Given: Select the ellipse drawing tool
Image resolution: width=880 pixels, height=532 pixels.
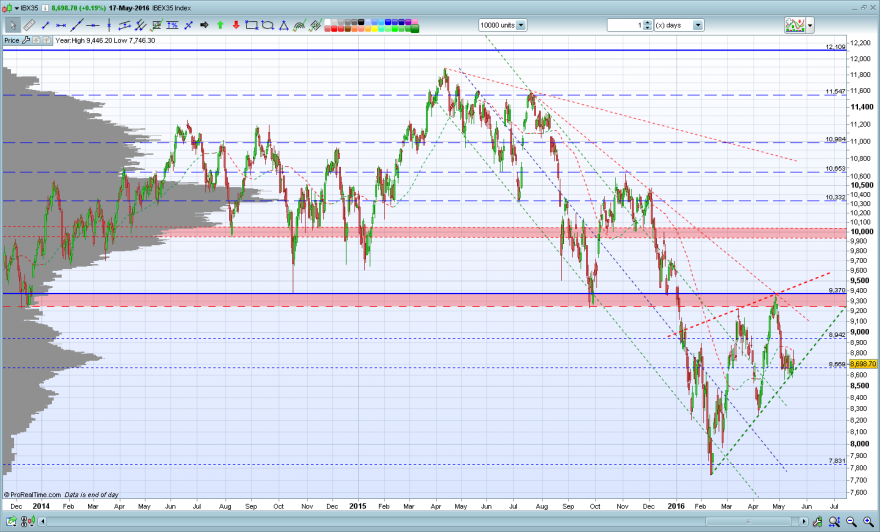Looking at the screenshot, I should click(x=267, y=25).
